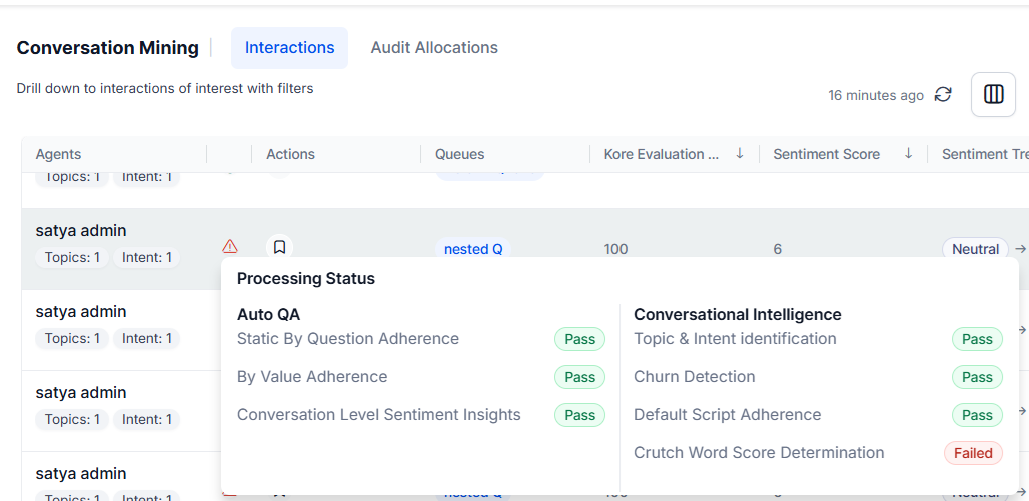The height and width of the screenshot is (501, 1029).
Task: Click the Neutral sentiment trend badge
Action: [975, 249]
